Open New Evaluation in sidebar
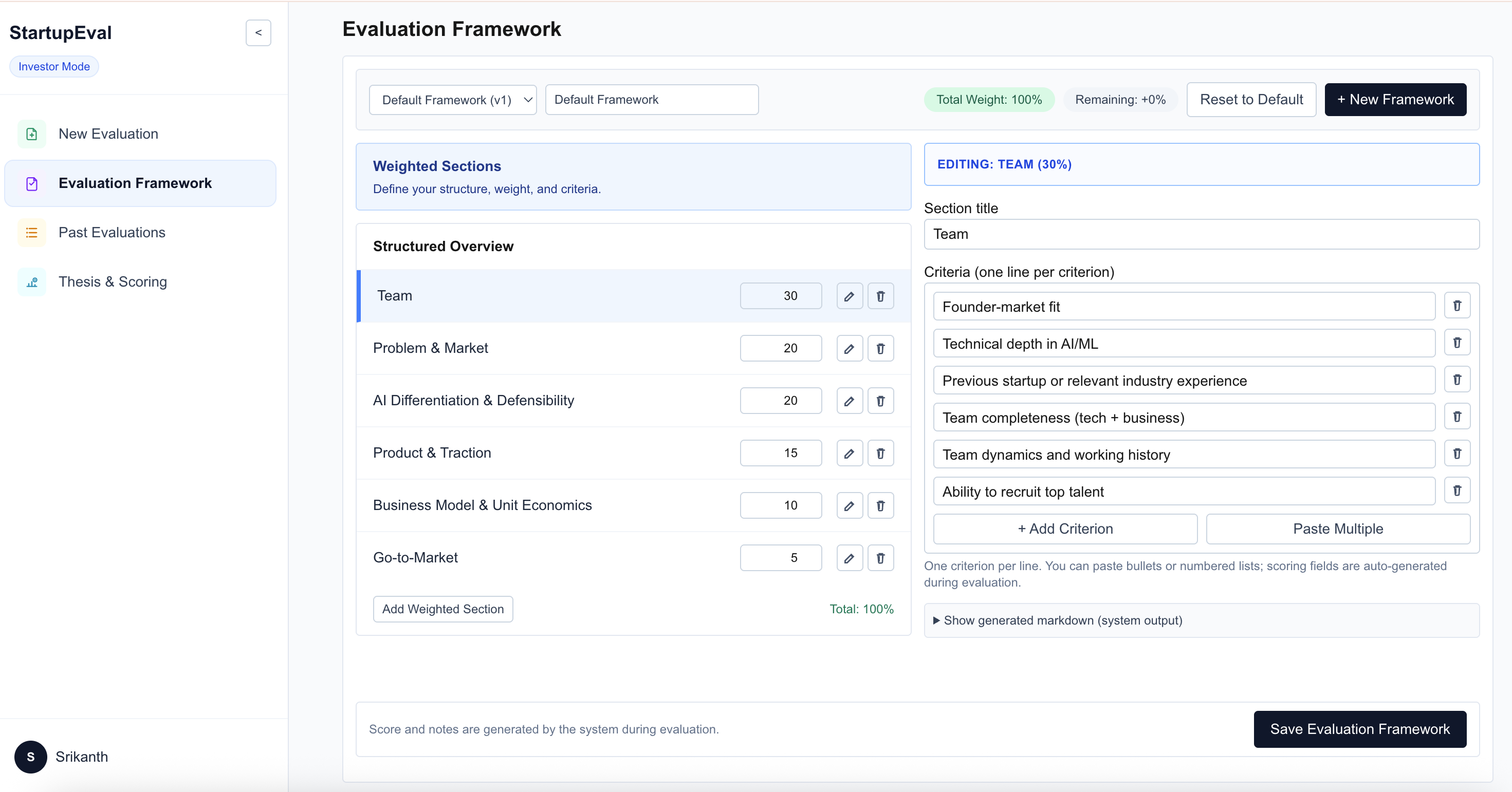 point(108,134)
